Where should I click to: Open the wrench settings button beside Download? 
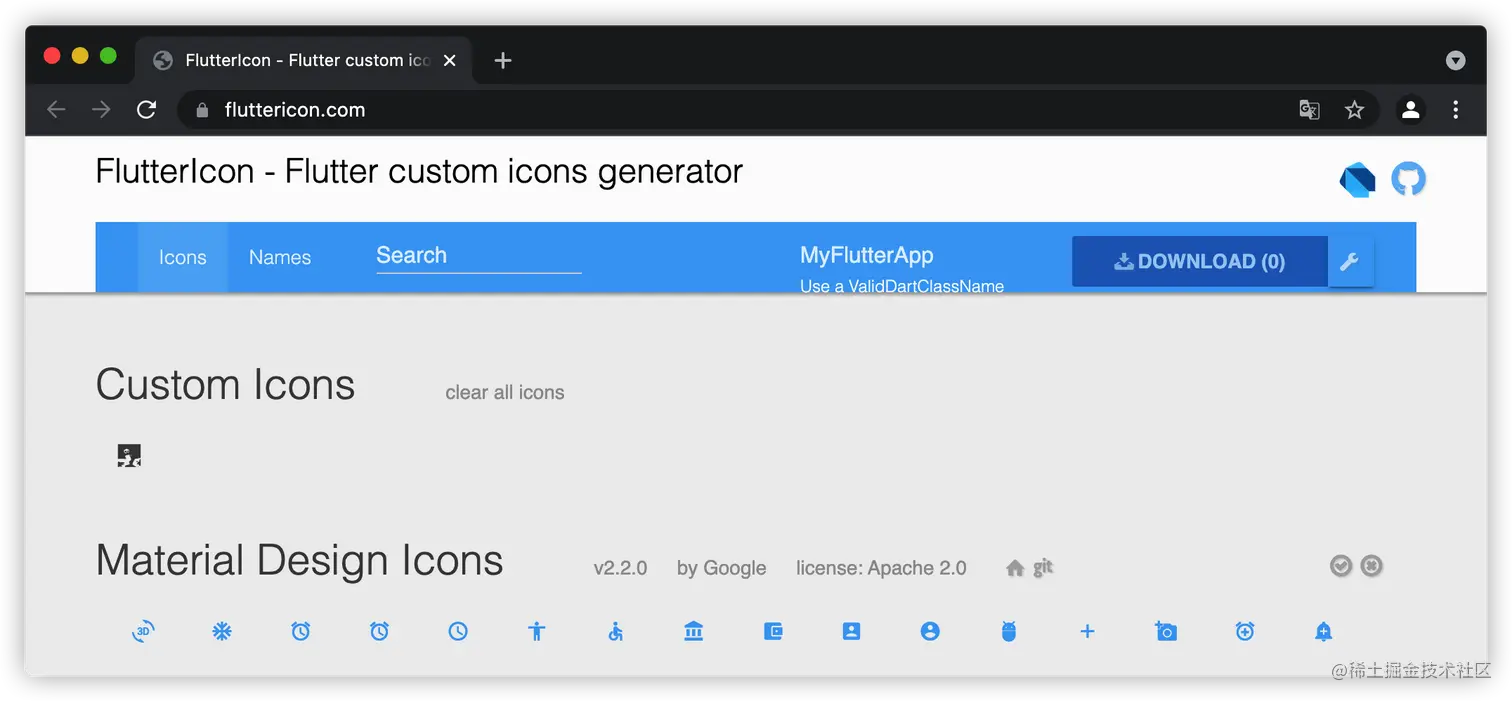[1349, 262]
